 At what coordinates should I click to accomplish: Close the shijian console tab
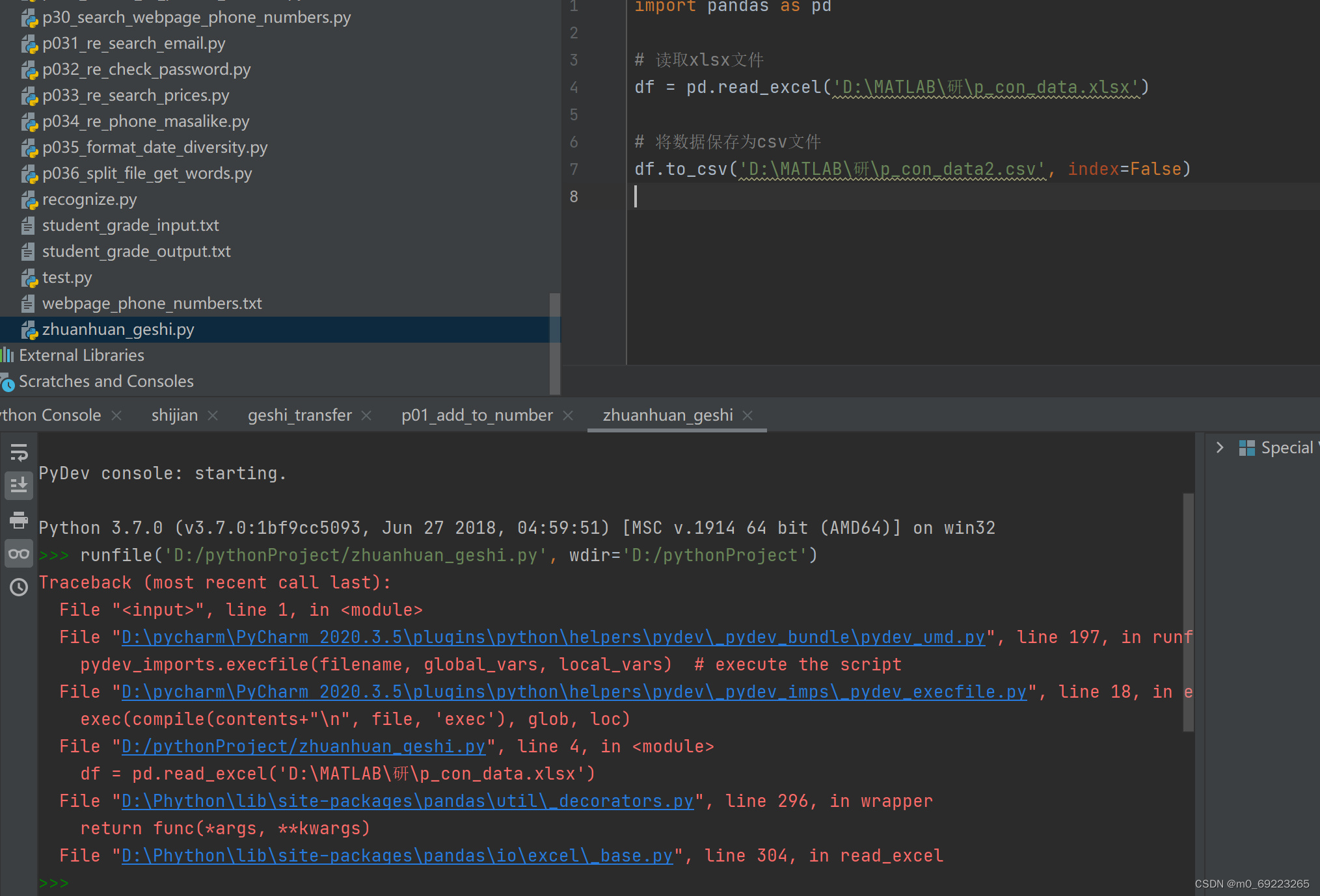[213, 415]
